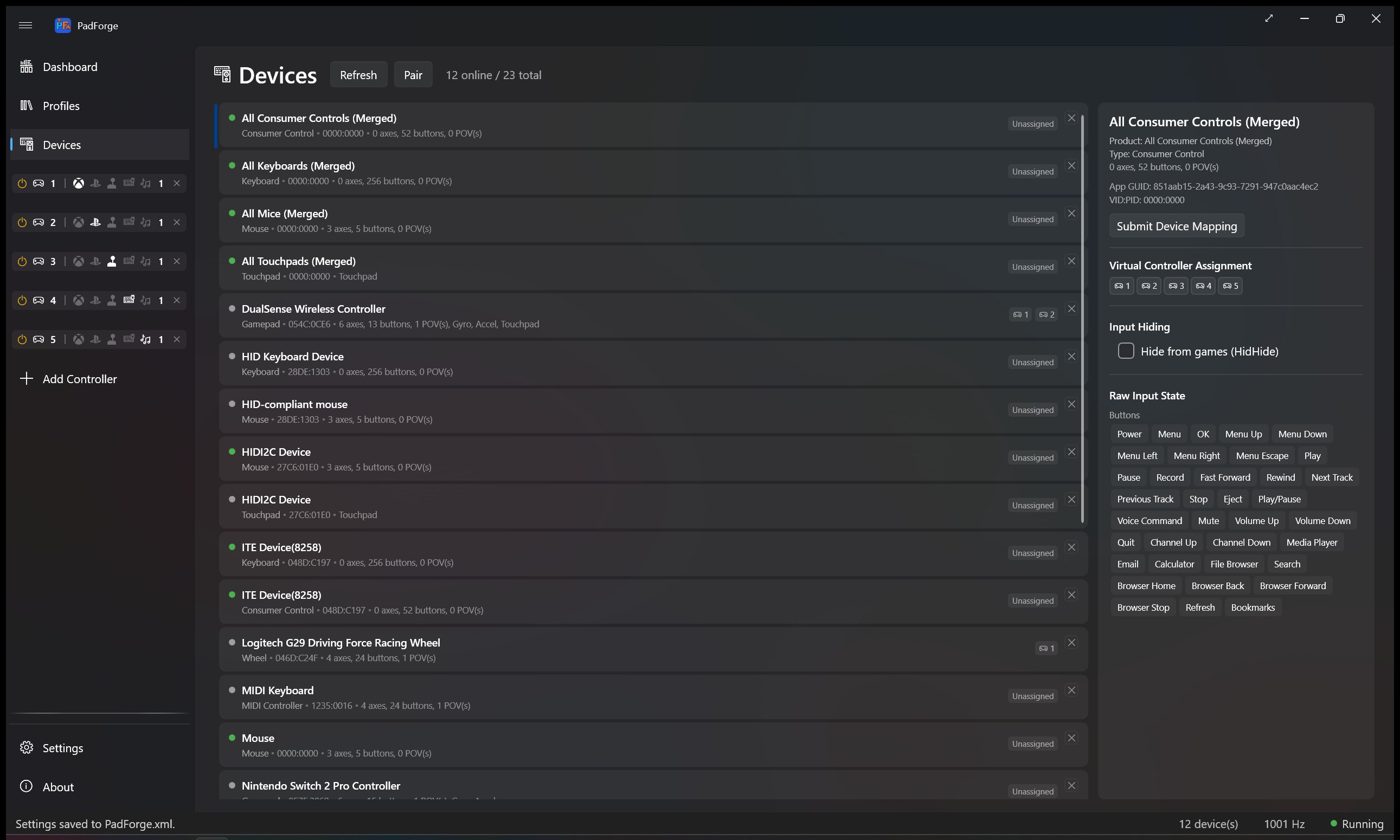
Task: Select keyboard-mouse type for controller 3
Action: tap(129, 262)
